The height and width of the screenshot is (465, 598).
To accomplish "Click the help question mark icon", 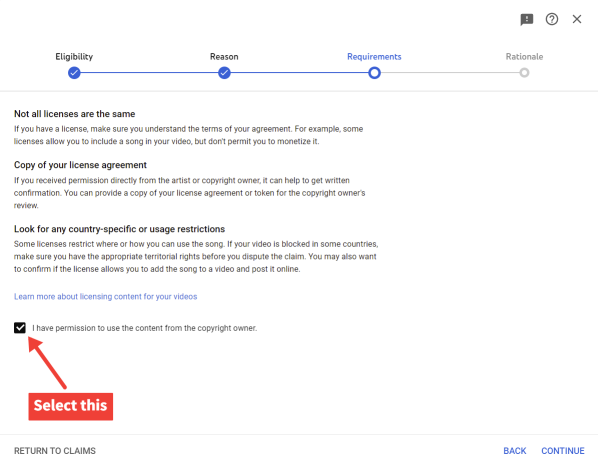I will 551,19.
